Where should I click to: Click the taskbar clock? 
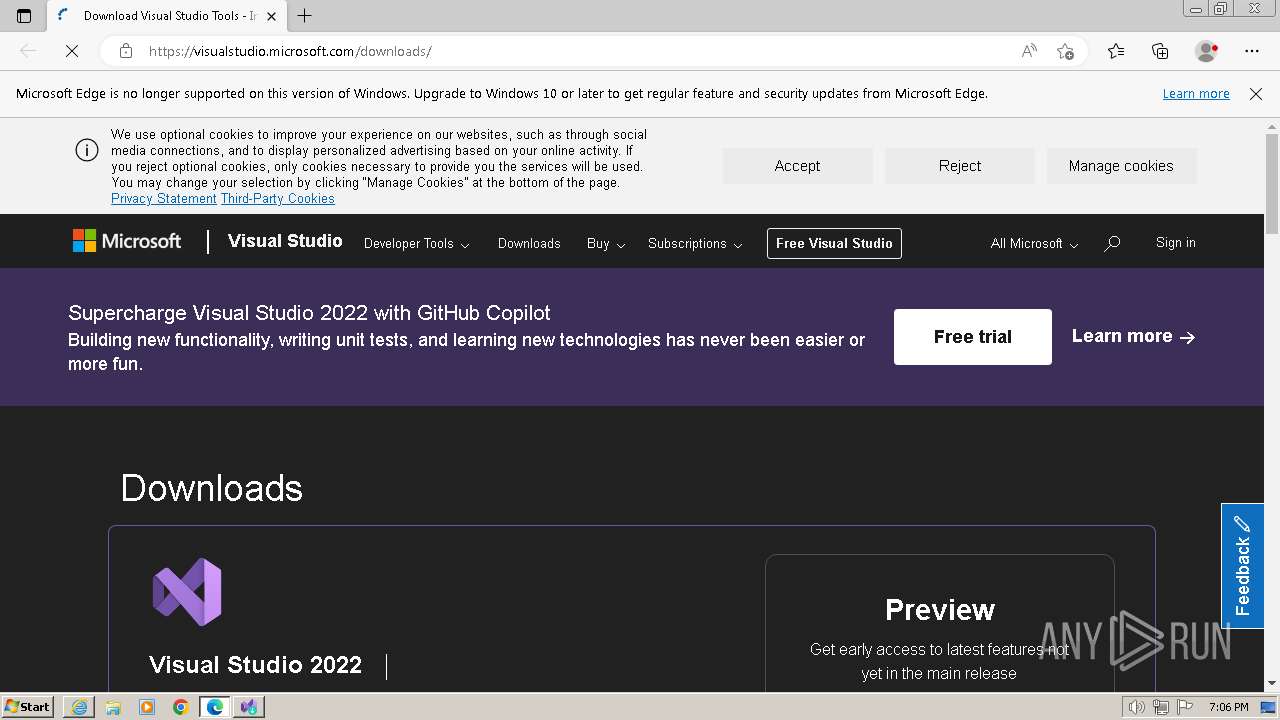click(x=1228, y=707)
